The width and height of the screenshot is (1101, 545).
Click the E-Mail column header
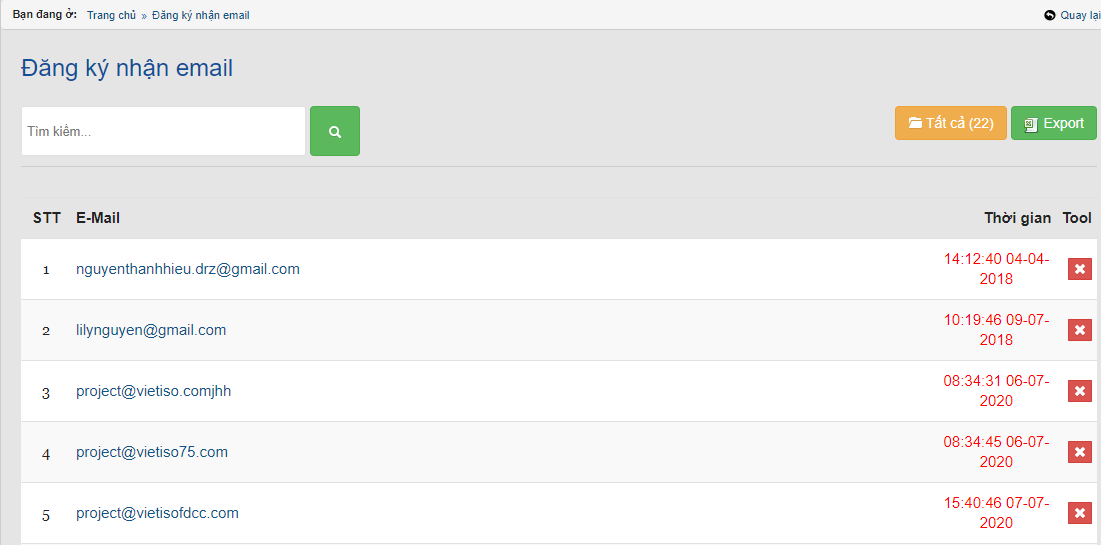click(98, 218)
